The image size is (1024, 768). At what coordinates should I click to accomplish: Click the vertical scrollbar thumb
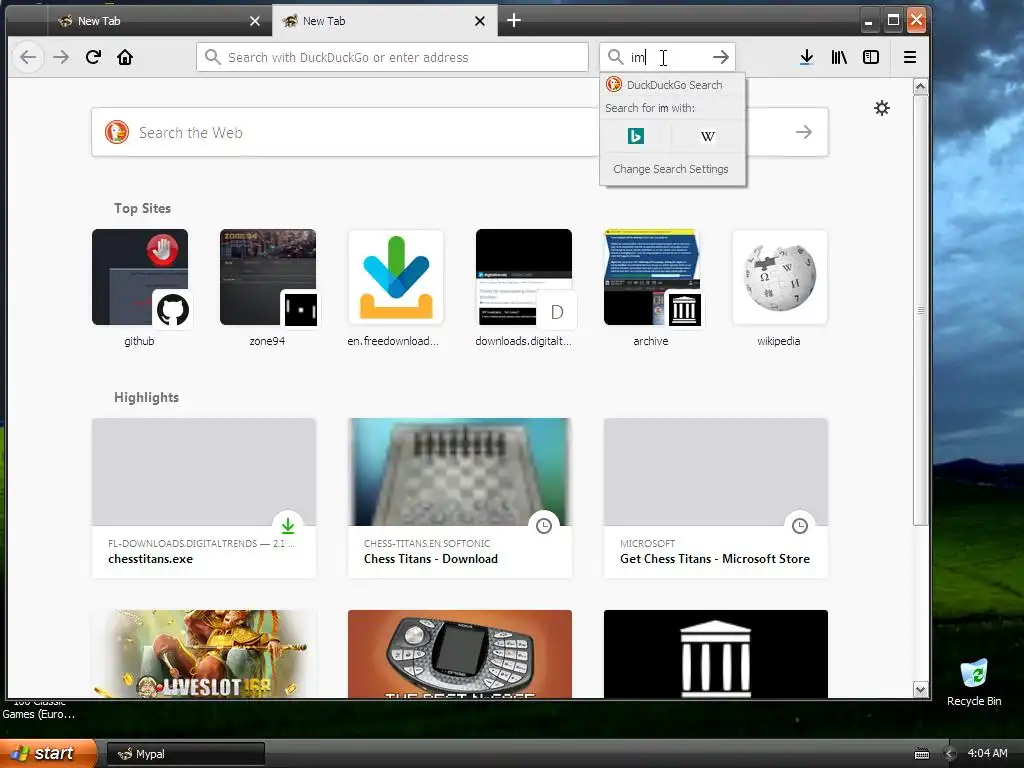[921, 310]
